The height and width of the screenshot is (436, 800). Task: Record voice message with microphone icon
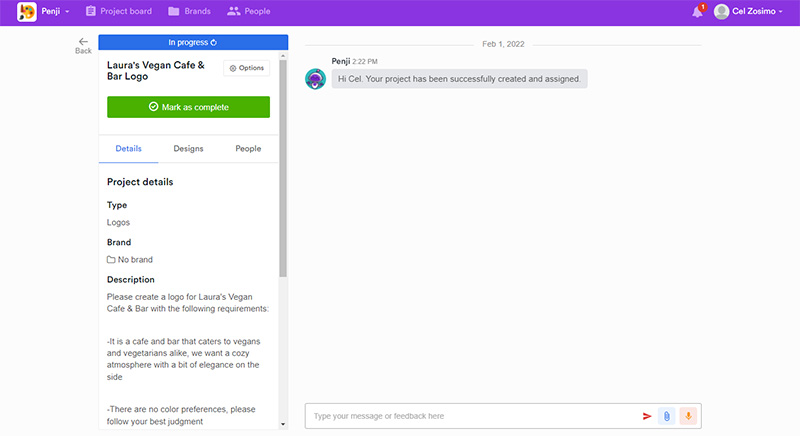688,416
